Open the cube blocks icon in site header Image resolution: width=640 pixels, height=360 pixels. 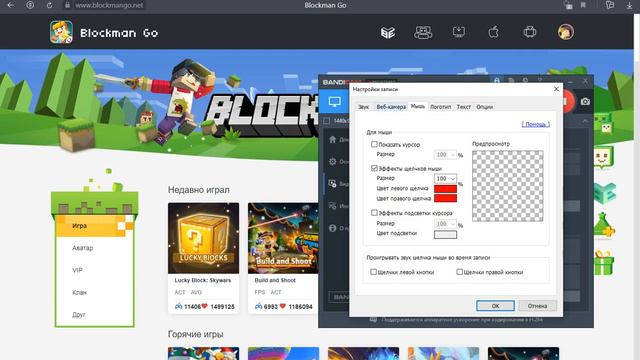tap(388, 32)
